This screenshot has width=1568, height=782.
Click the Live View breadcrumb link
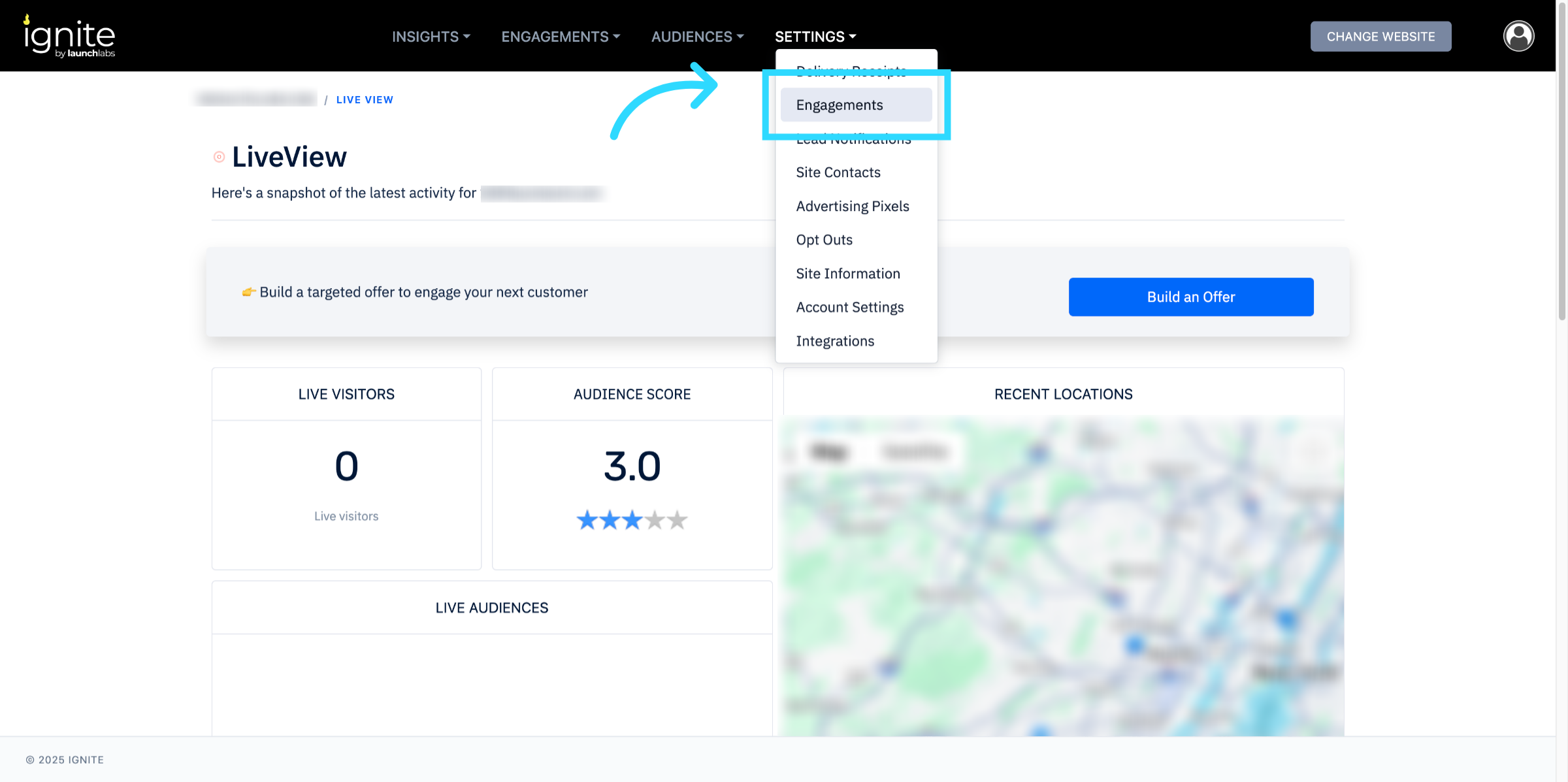[365, 100]
